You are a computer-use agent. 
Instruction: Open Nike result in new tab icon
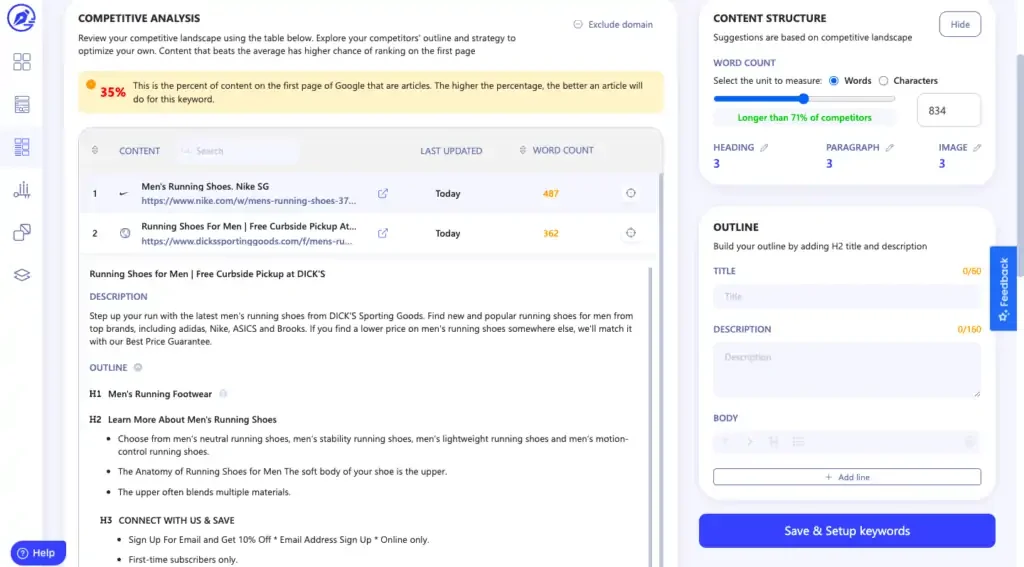(x=383, y=193)
